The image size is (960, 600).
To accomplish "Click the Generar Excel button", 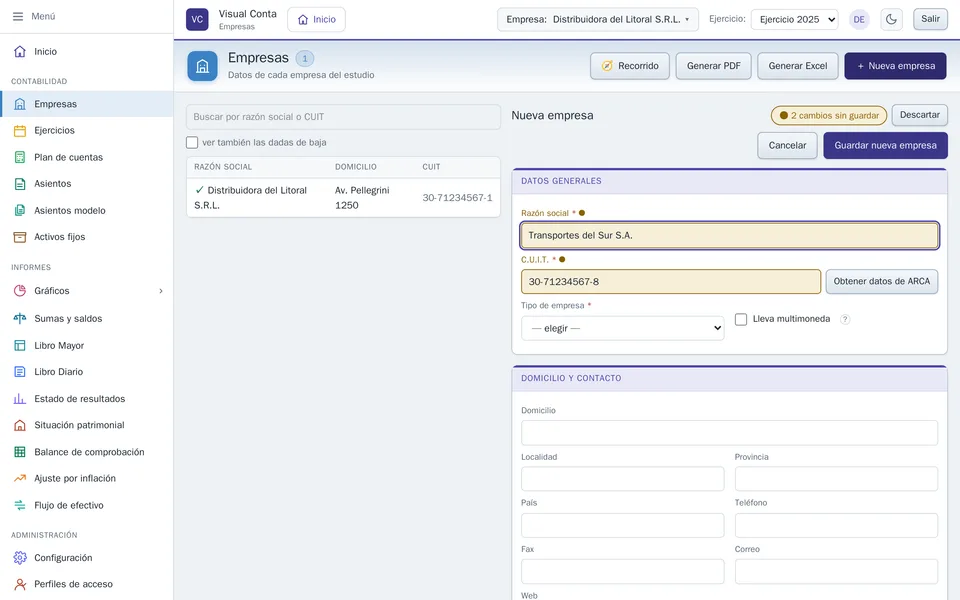I will (x=798, y=66).
